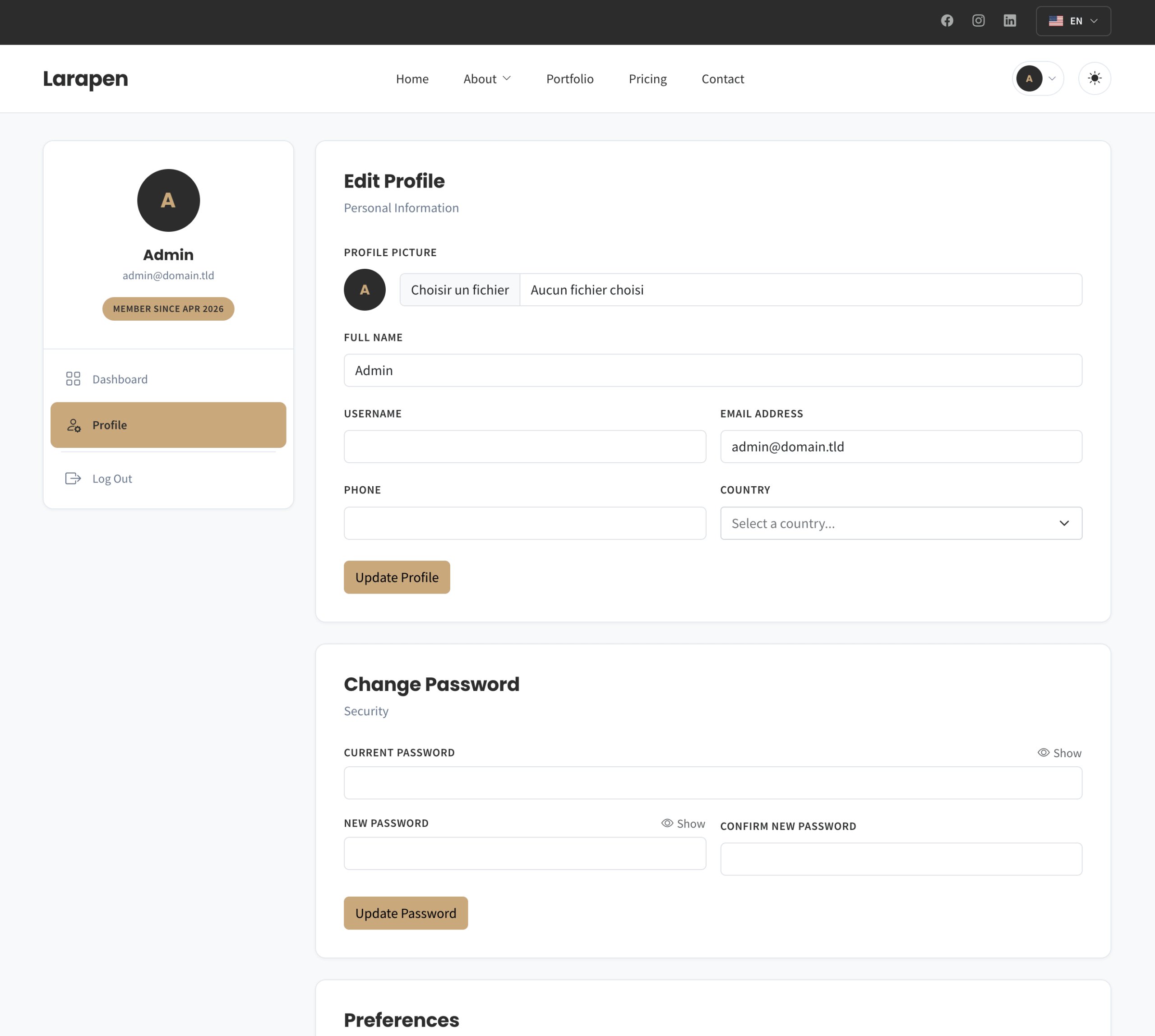Click the Larapen logo

pyautogui.click(x=85, y=78)
